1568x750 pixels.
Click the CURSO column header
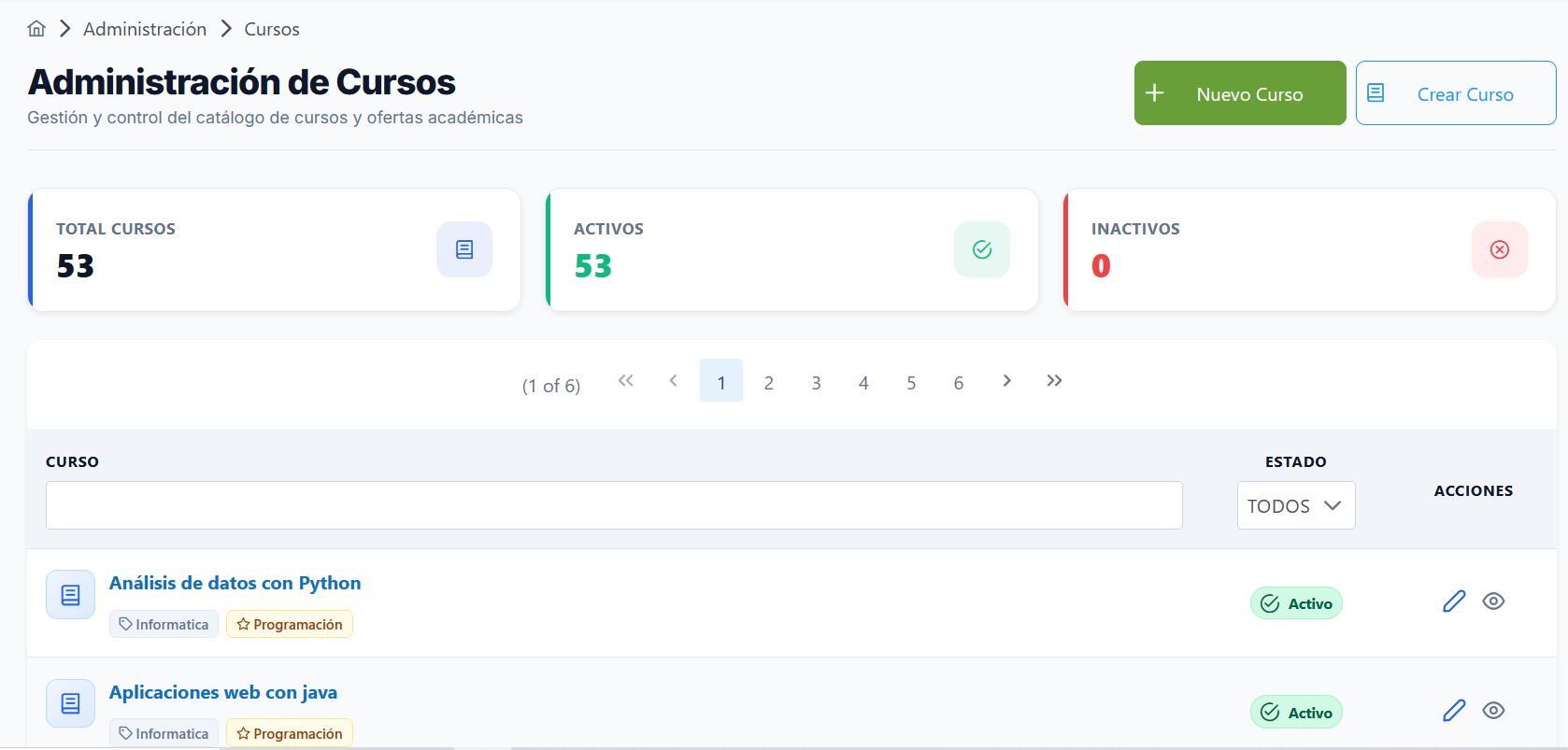click(72, 461)
